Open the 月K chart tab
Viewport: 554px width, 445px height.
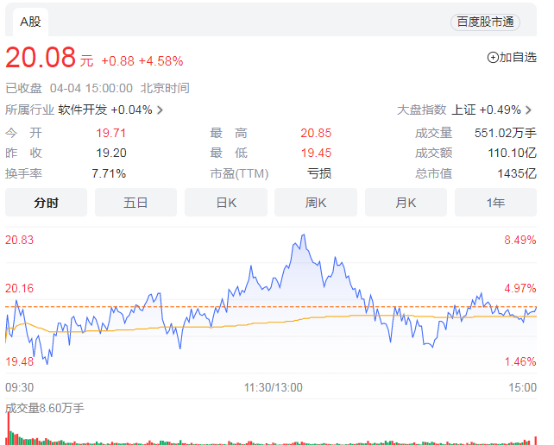pyautogui.click(x=406, y=203)
